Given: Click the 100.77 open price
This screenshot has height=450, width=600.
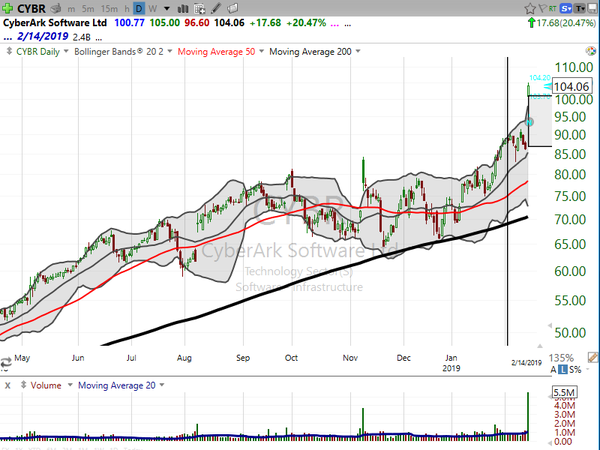Looking at the screenshot, I should 129,23.
